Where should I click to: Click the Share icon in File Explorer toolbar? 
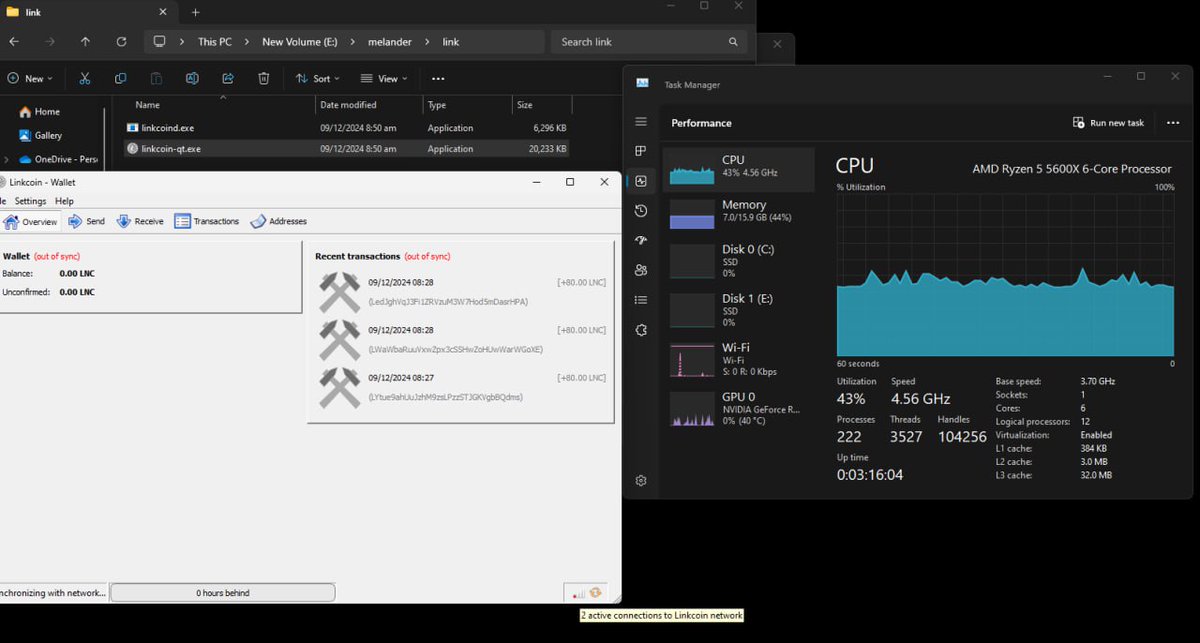(228, 78)
